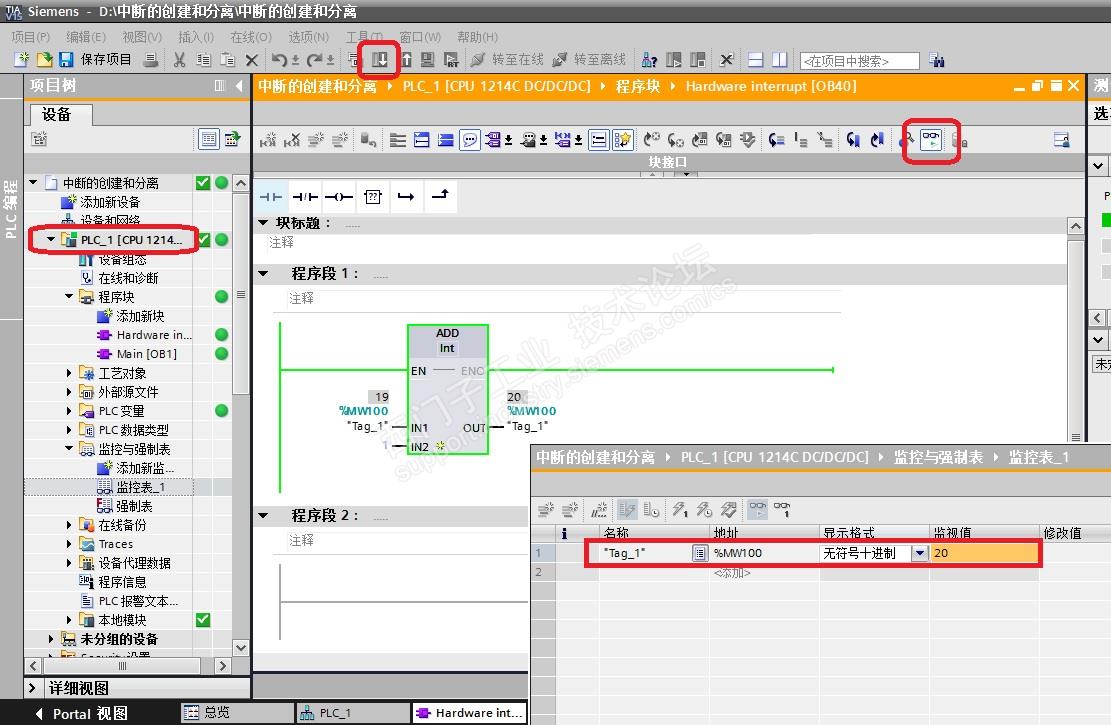The height and width of the screenshot is (725, 1111).
Task: Open the display format dropdown for Tag_1
Action: pyautogui.click(x=919, y=553)
